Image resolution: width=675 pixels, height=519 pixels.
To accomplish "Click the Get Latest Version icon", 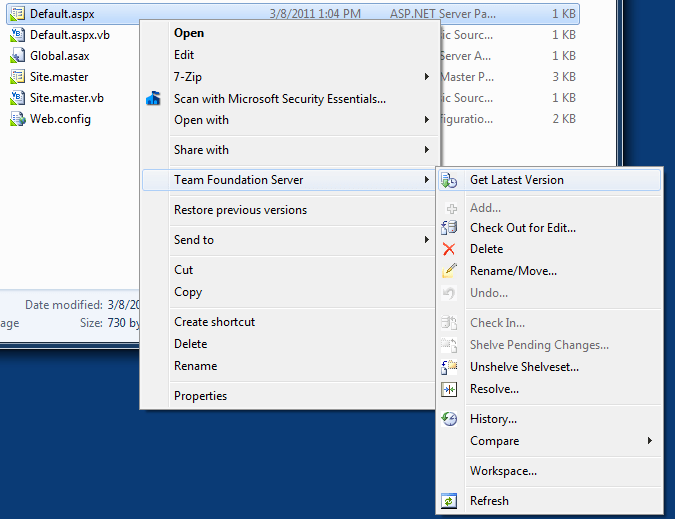I will 449,180.
